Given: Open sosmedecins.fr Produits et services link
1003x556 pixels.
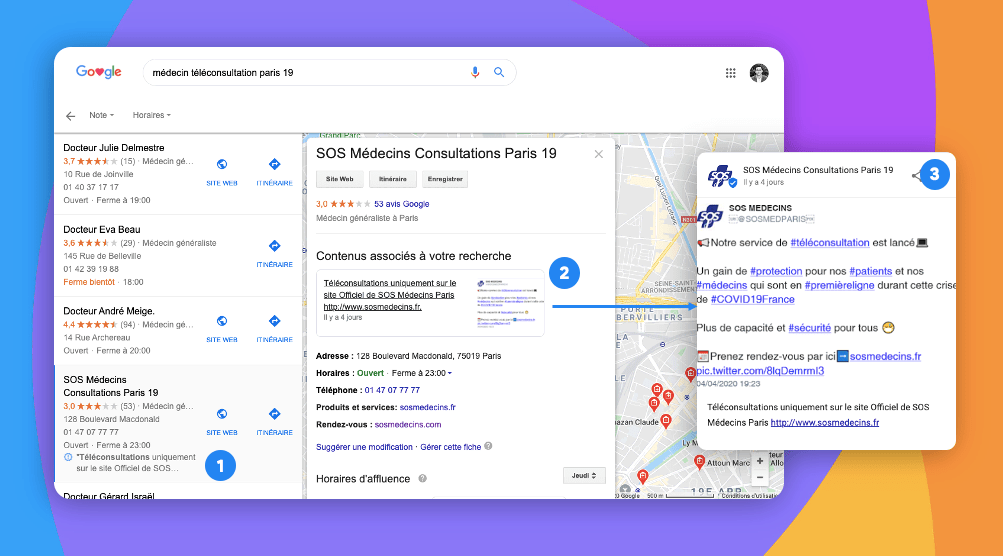Looking at the screenshot, I should (427, 408).
